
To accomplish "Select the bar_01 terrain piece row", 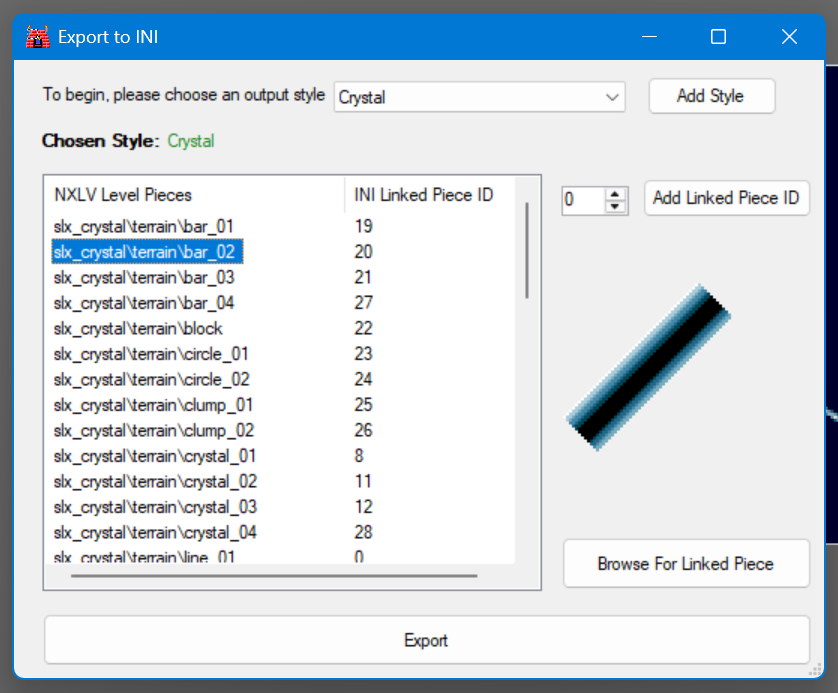I will point(144,226).
